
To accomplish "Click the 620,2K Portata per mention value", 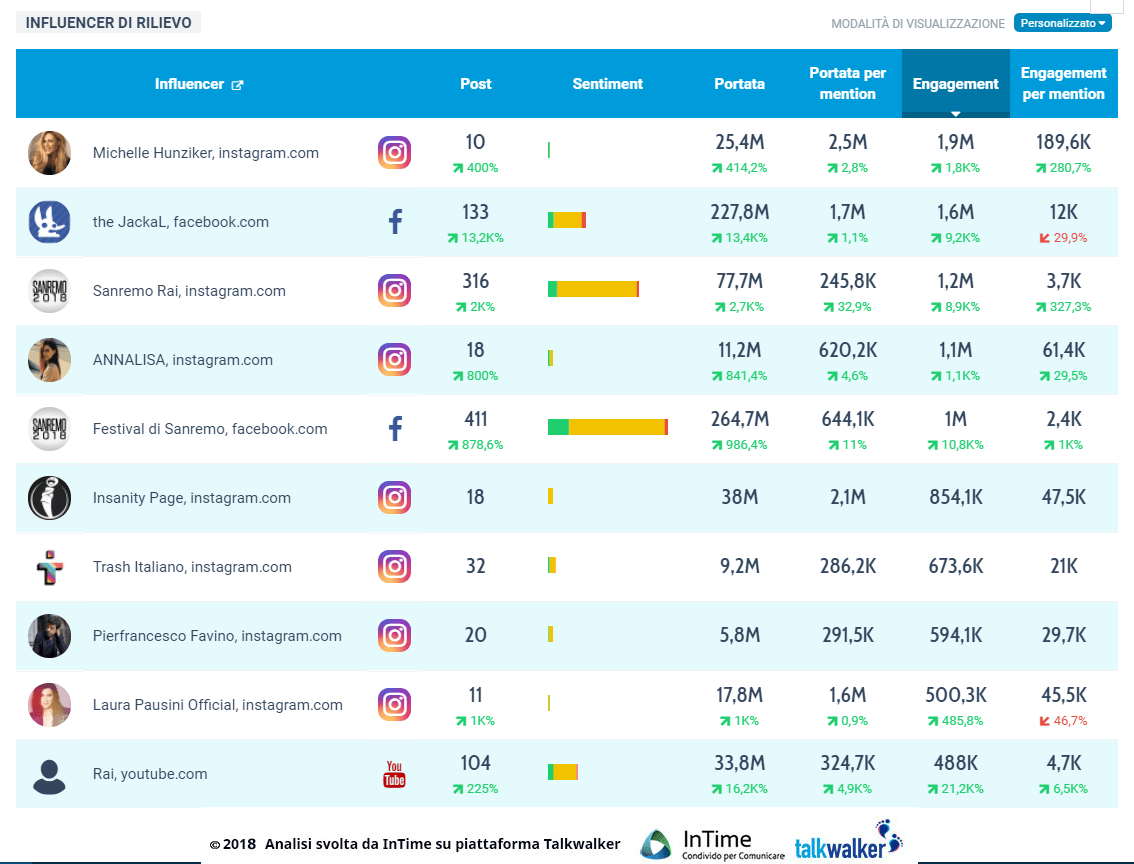I will pyautogui.click(x=848, y=350).
